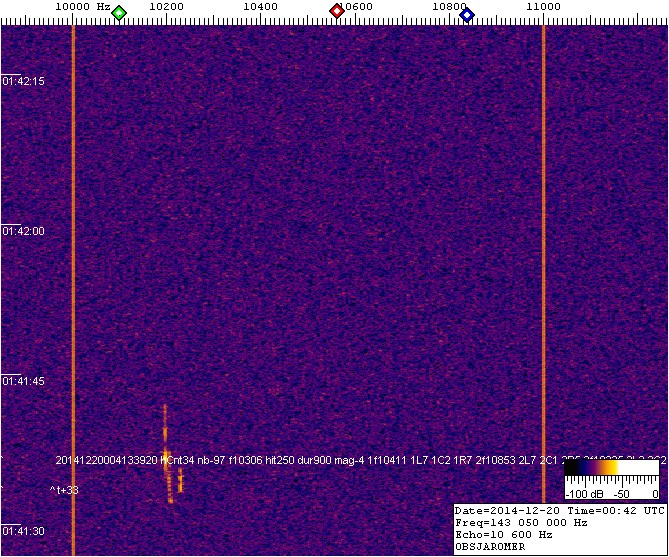Click the OBSJAROMER station label
This screenshot has width=669, height=557.
490,547
